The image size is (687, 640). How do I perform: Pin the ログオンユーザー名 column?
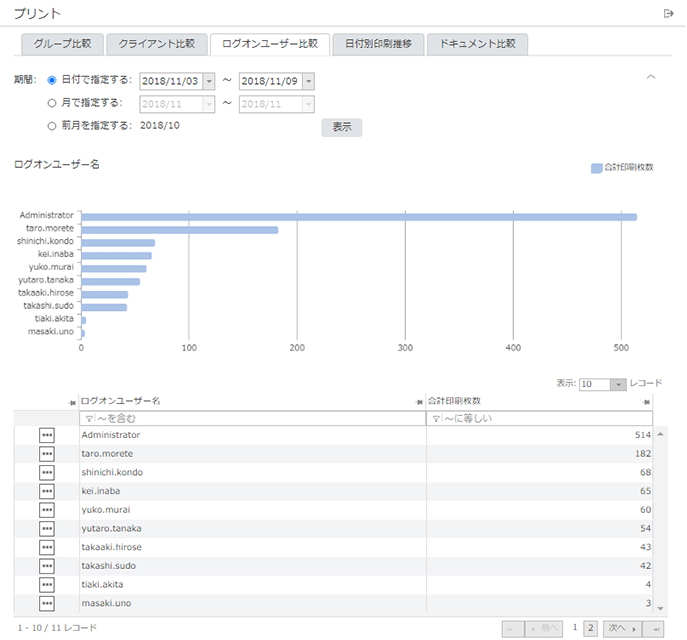tap(420, 401)
